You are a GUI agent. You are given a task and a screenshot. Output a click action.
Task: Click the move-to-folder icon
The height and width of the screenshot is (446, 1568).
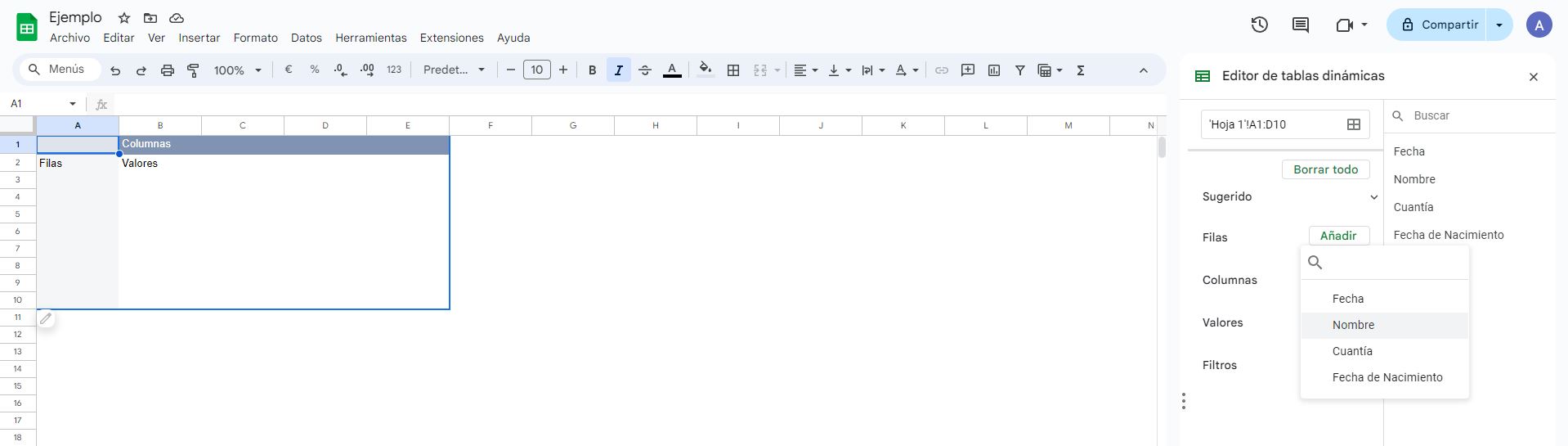(x=150, y=17)
